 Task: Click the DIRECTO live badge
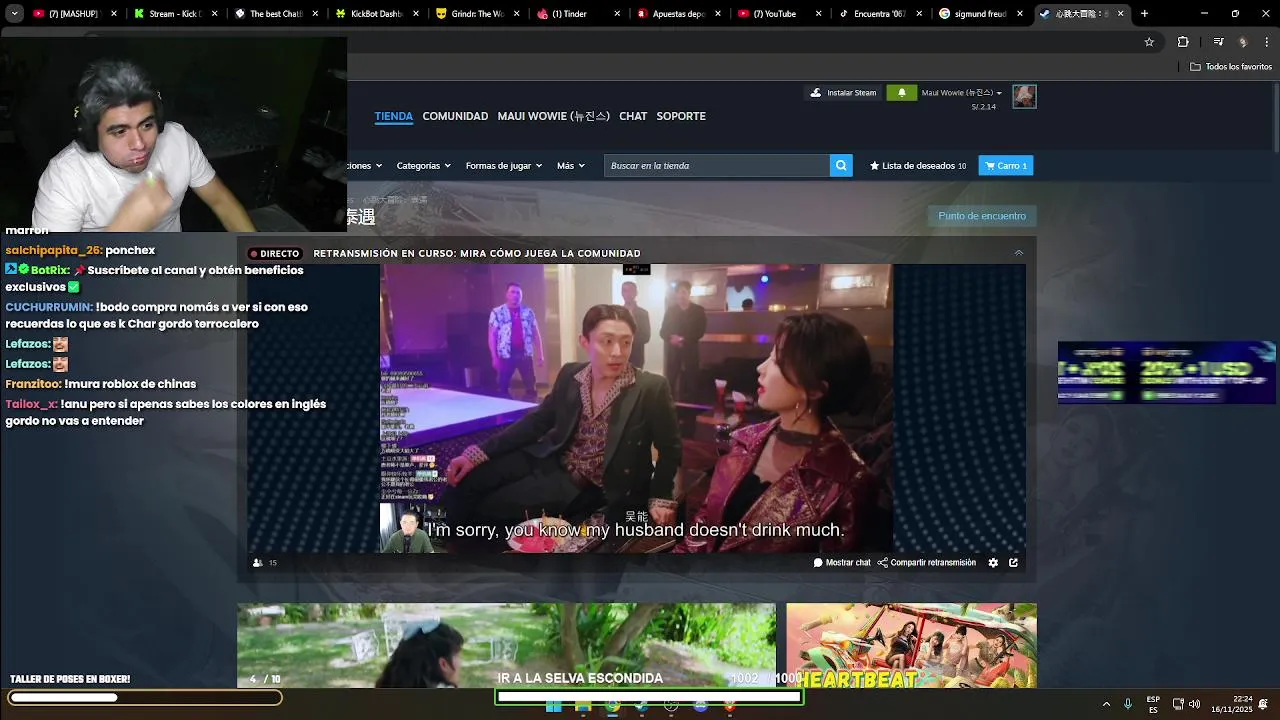coord(275,254)
